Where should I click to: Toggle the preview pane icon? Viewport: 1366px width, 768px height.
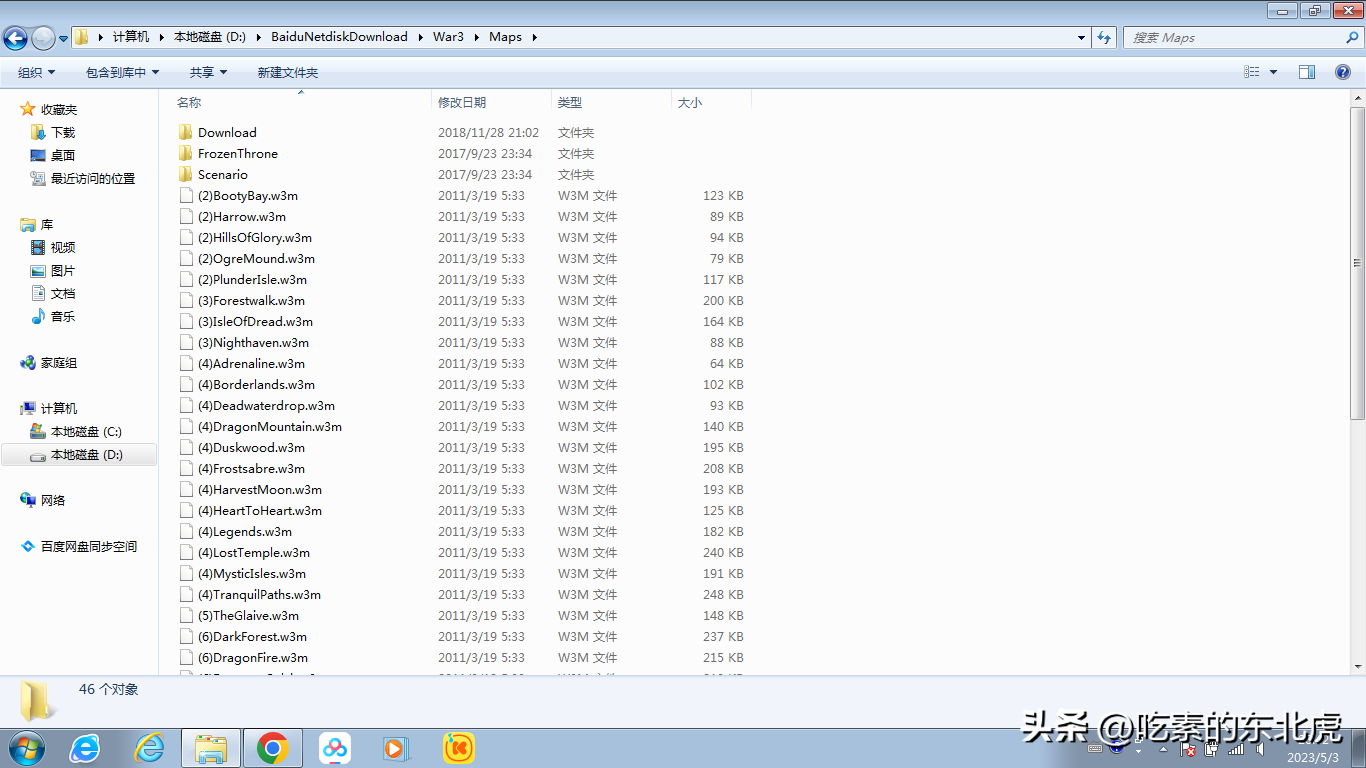click(x=1307, y=72)
